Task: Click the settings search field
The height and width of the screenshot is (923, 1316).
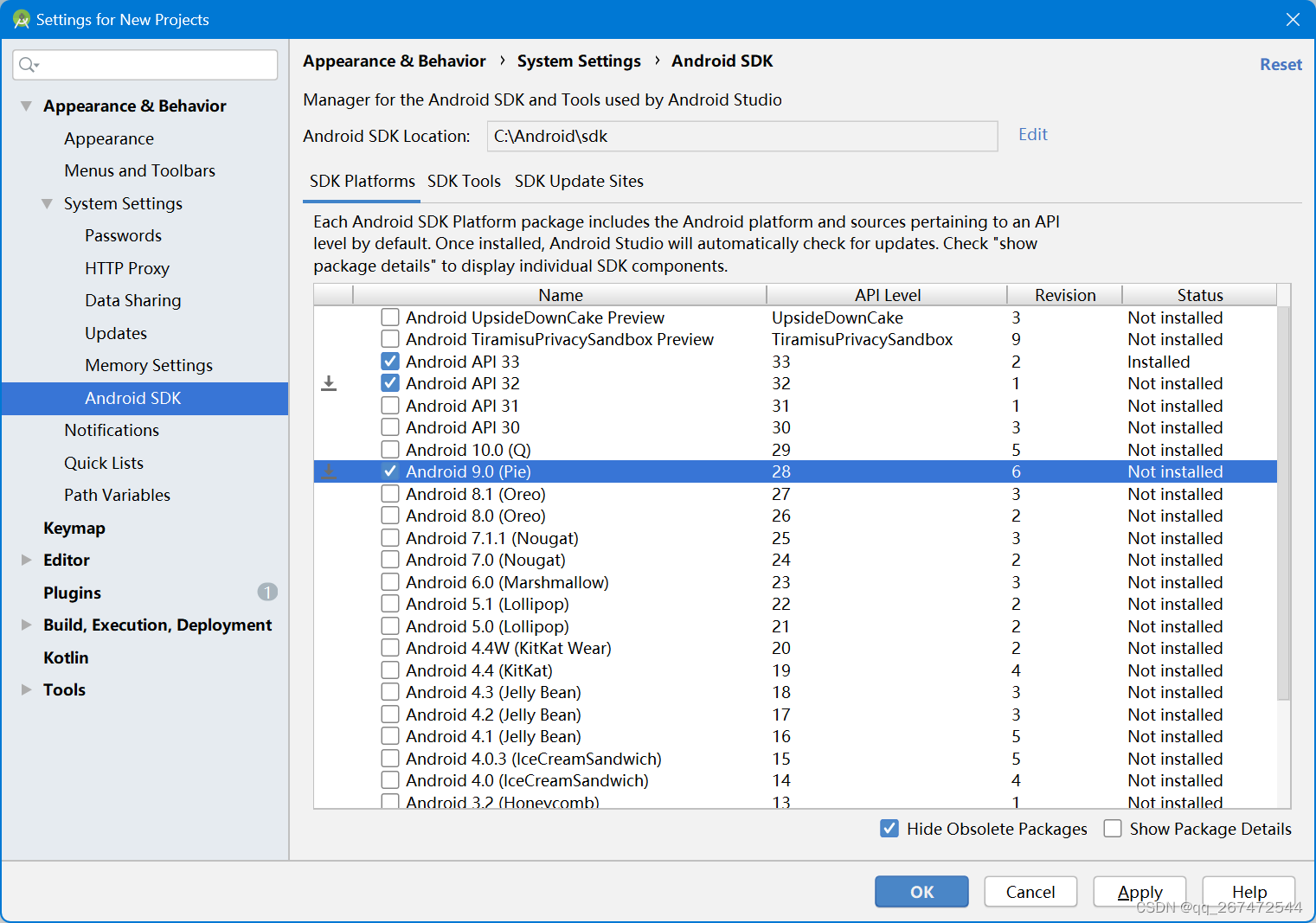Action: 145,65
